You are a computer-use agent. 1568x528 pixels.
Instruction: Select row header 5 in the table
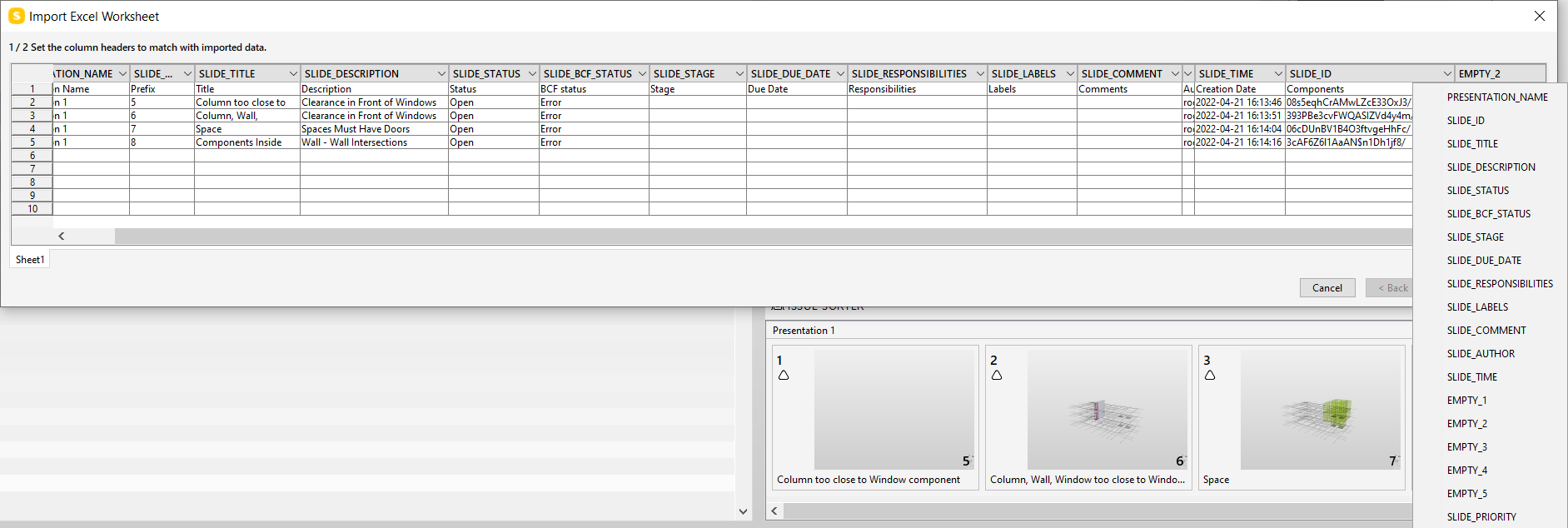pyautogui.click(x=32, y=142)
